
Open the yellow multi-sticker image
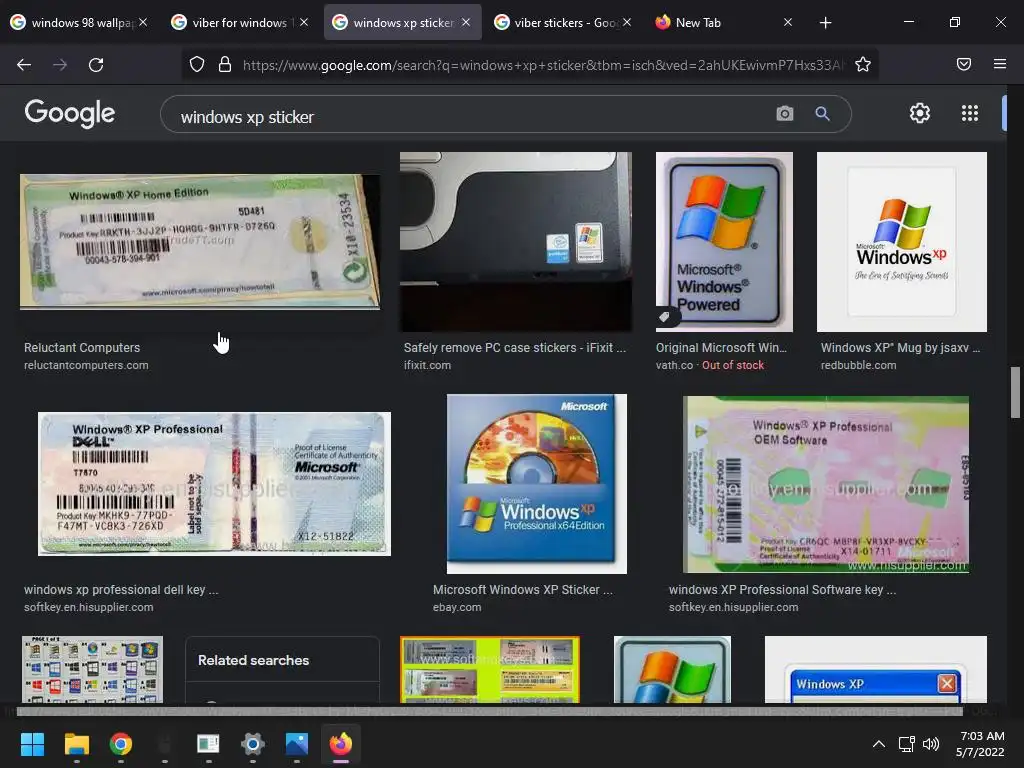490,669
